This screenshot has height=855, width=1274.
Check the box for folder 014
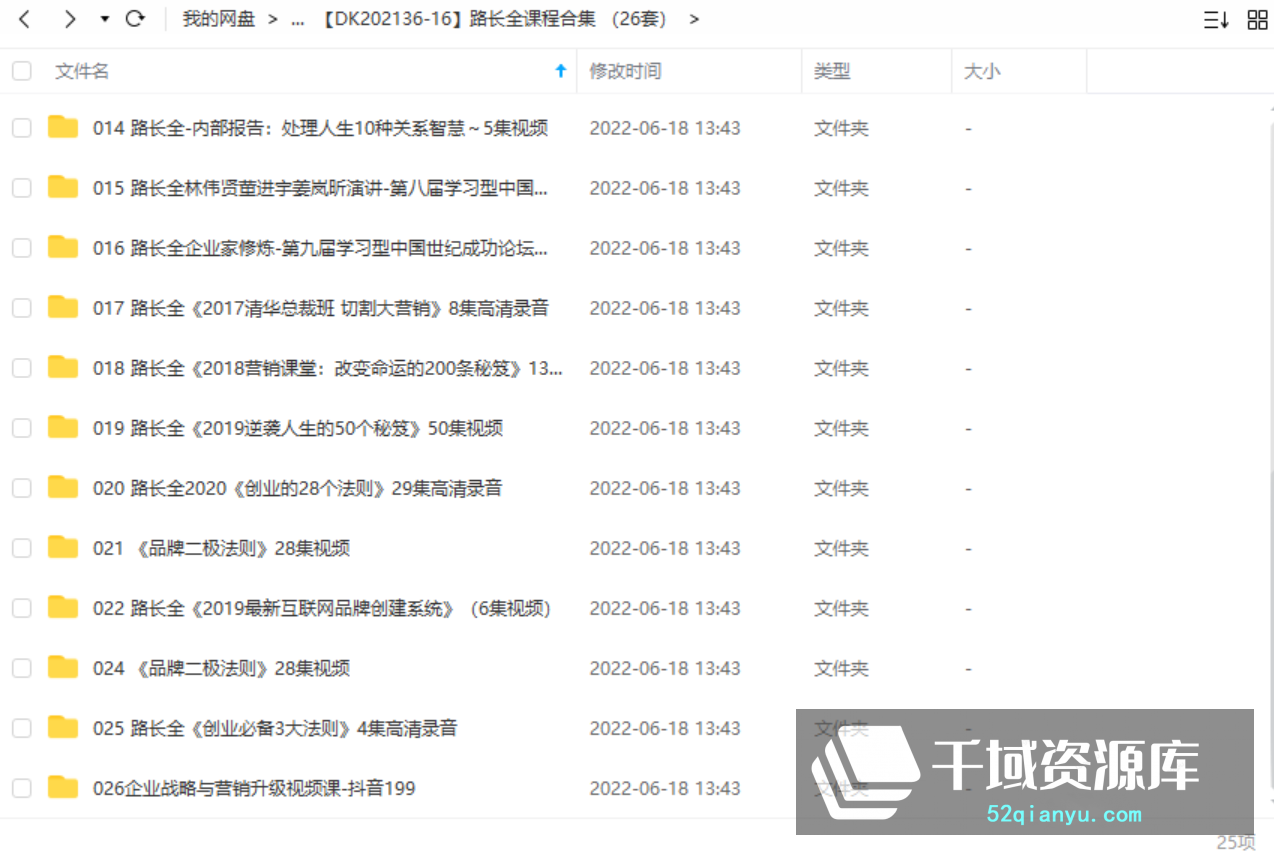point(21,128)
